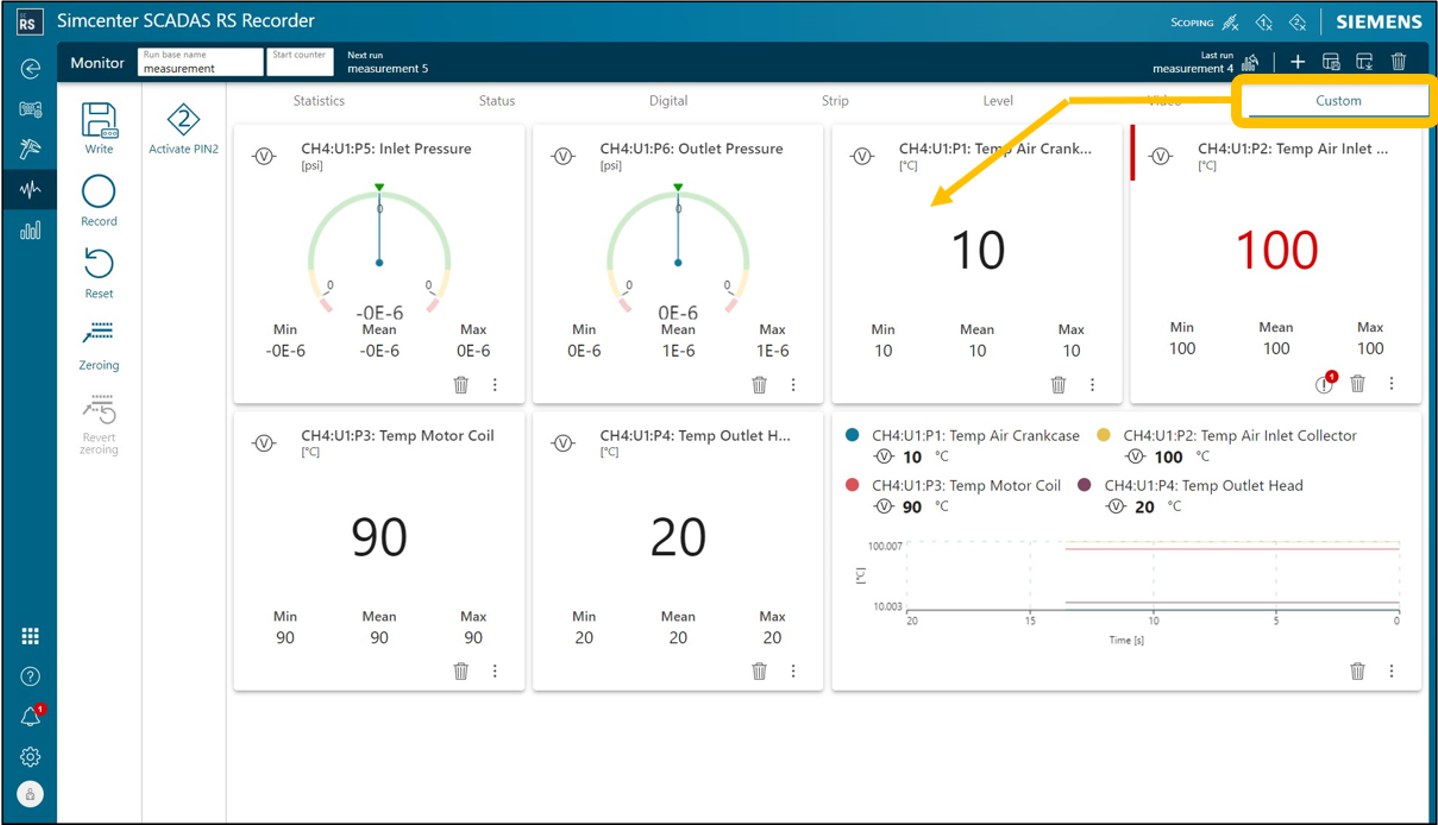Viewport: 1438px width, 825px height.
Task: Click the Write button label
Action: pos(99,149)
